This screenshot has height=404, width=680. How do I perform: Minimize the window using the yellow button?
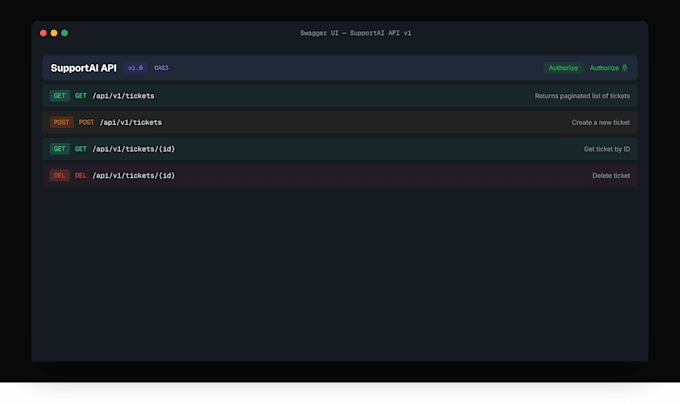(54, 33)
